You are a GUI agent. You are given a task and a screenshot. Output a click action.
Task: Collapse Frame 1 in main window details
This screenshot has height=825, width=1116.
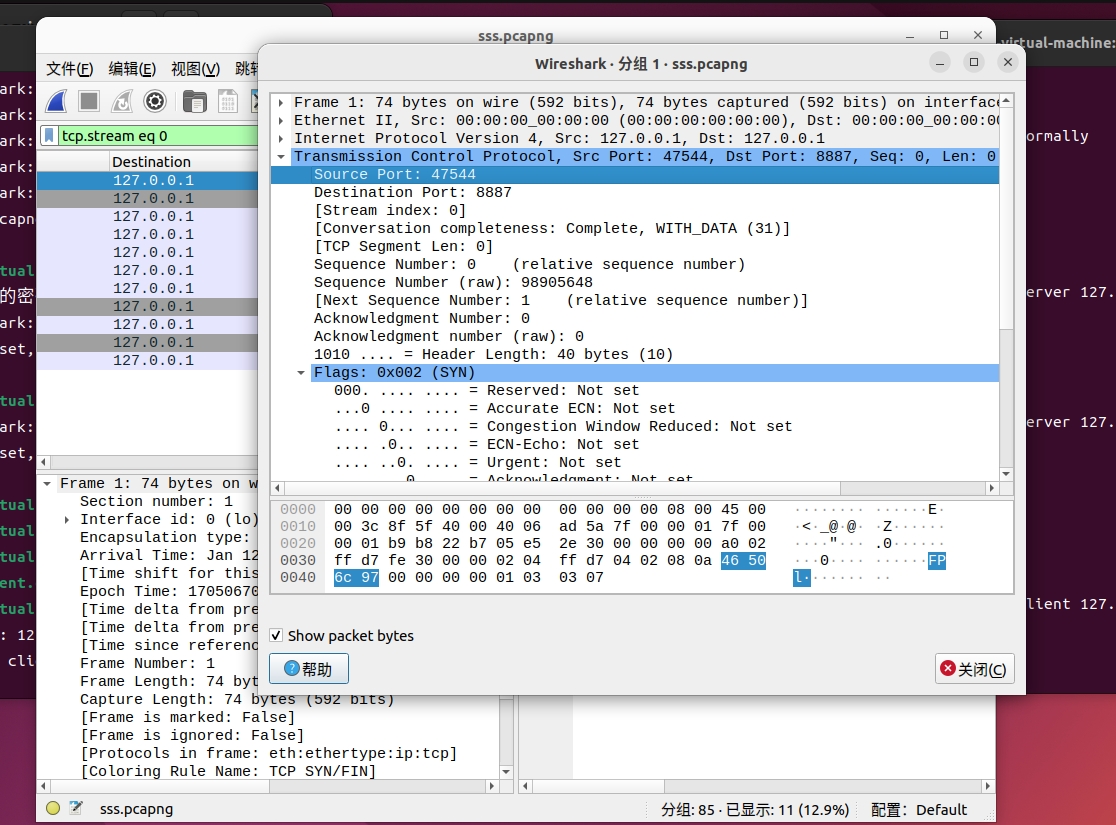click(x=47, y=483)
